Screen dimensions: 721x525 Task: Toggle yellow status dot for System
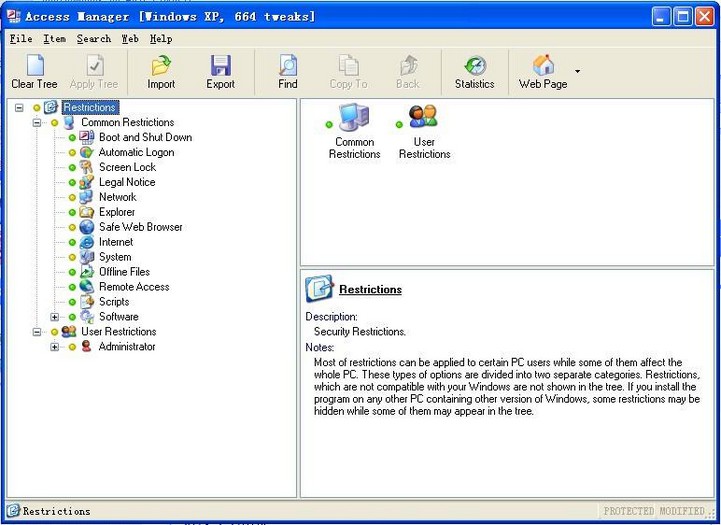point(72,257)
